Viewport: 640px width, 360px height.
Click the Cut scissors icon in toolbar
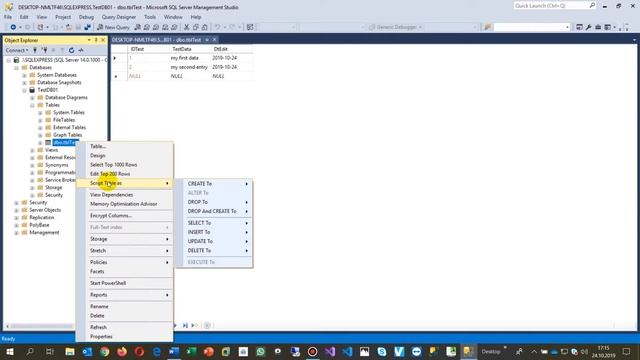pyautogui.click(x=187, y=27)
